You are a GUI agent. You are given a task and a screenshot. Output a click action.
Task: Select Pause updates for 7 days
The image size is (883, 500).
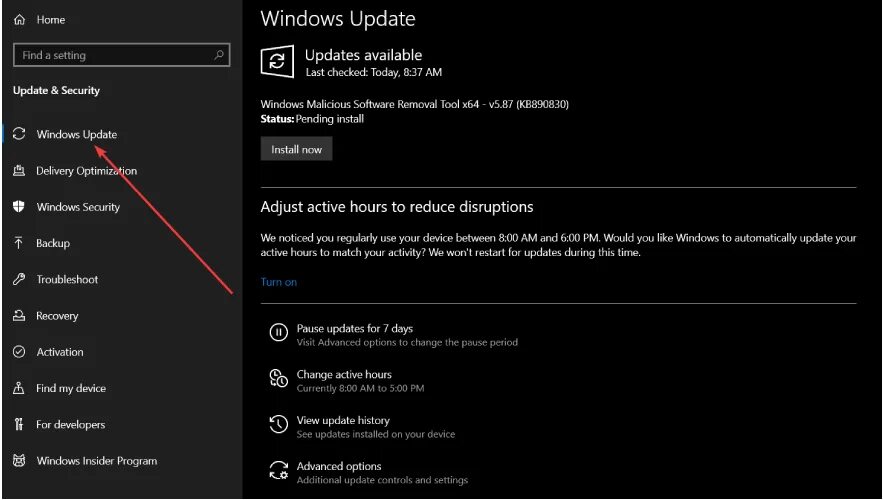click(x=355, y=328)
